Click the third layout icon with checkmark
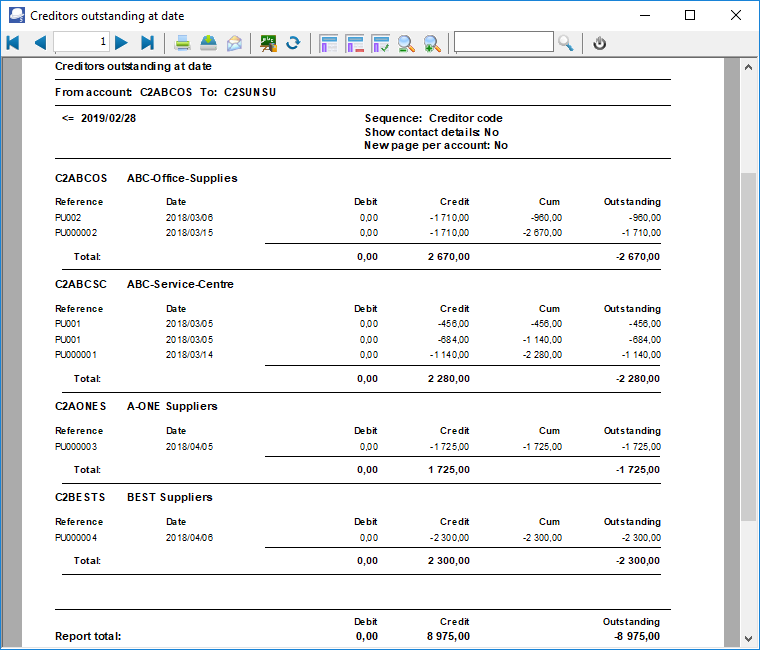 380,43
